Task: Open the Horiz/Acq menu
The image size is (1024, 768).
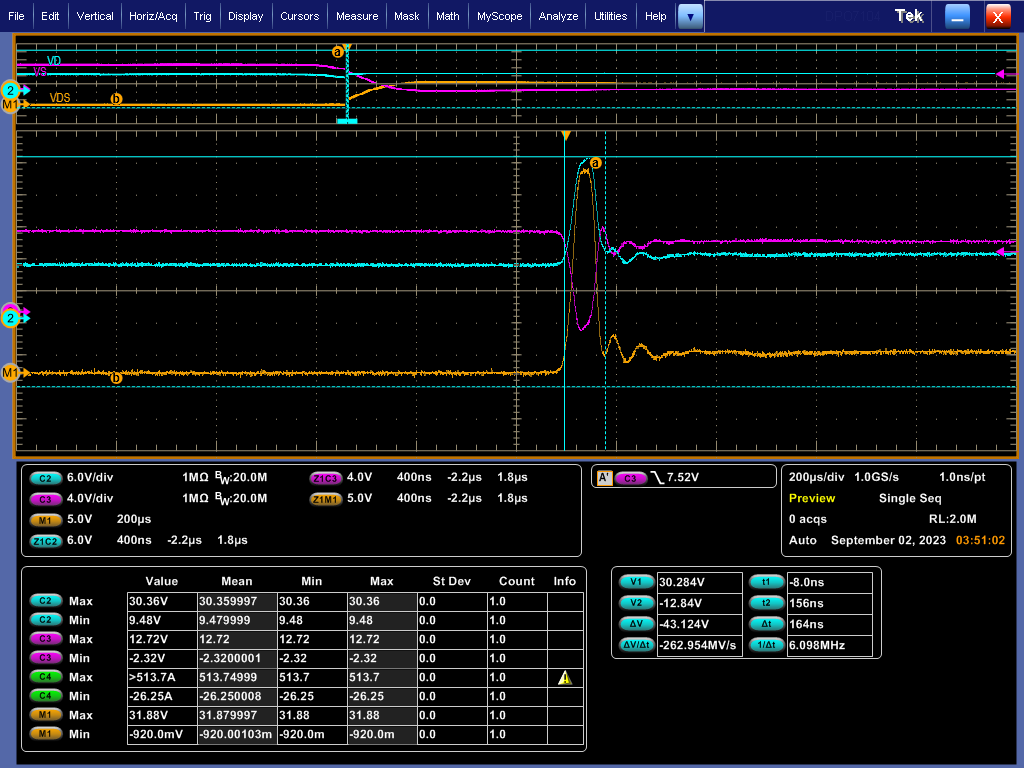Action: (154, 16)
